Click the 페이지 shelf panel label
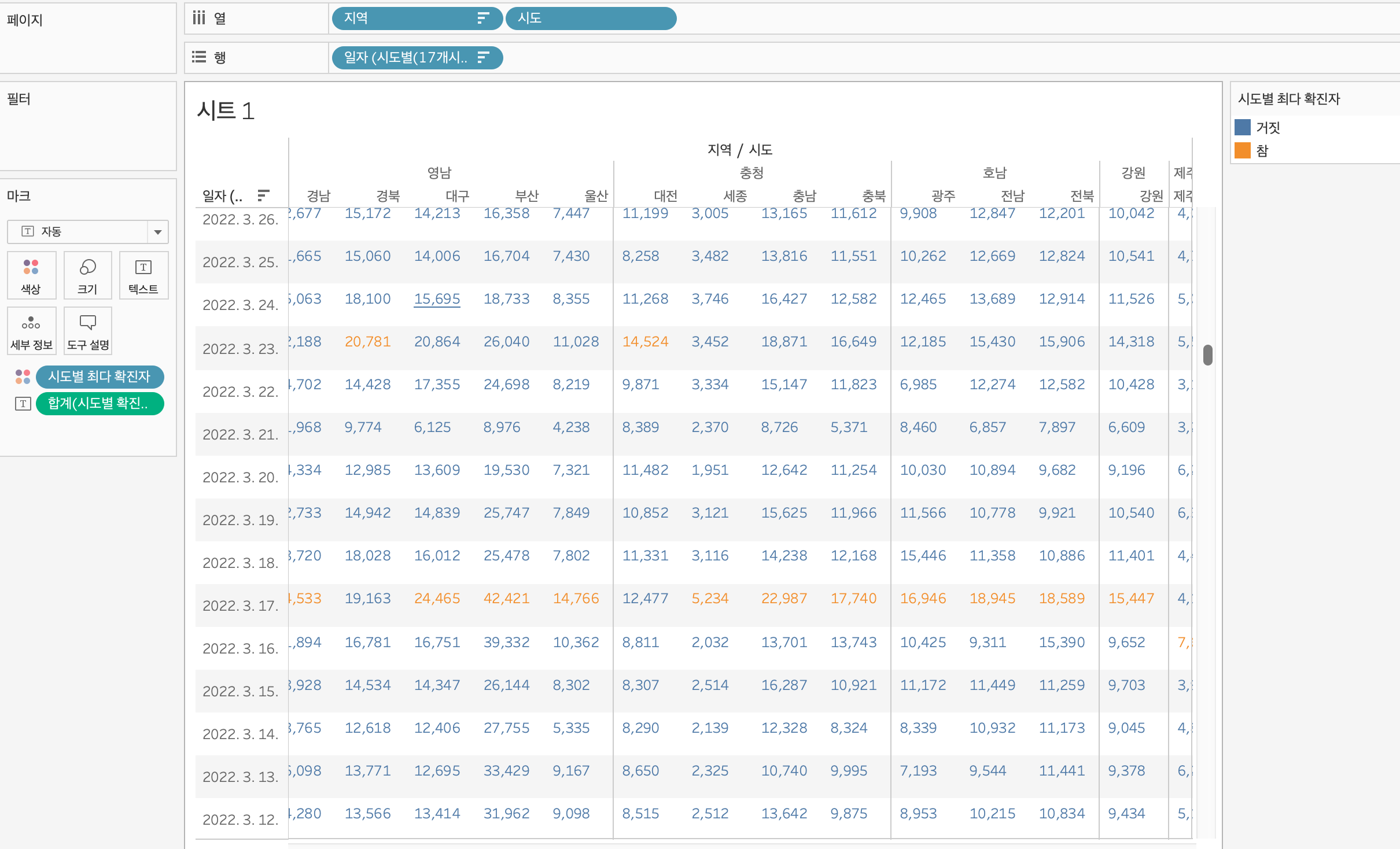 [x=25, y=20]
